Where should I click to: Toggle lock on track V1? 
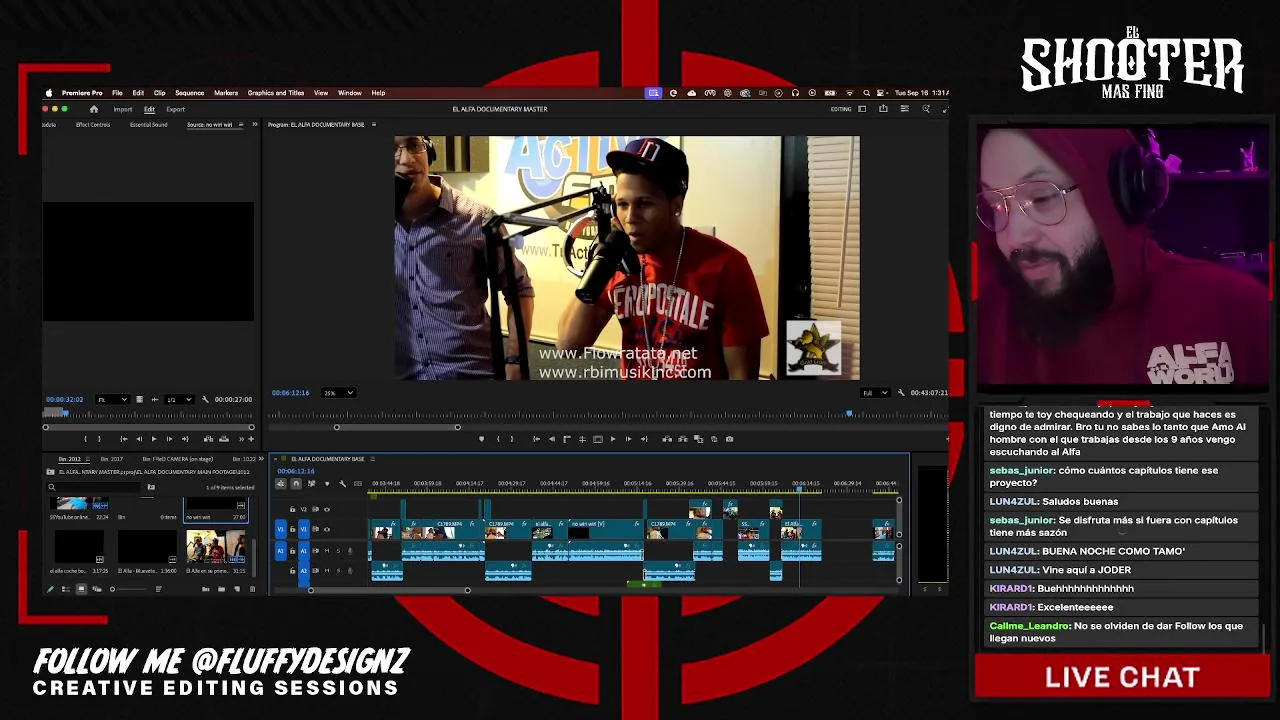click(292, 529)
